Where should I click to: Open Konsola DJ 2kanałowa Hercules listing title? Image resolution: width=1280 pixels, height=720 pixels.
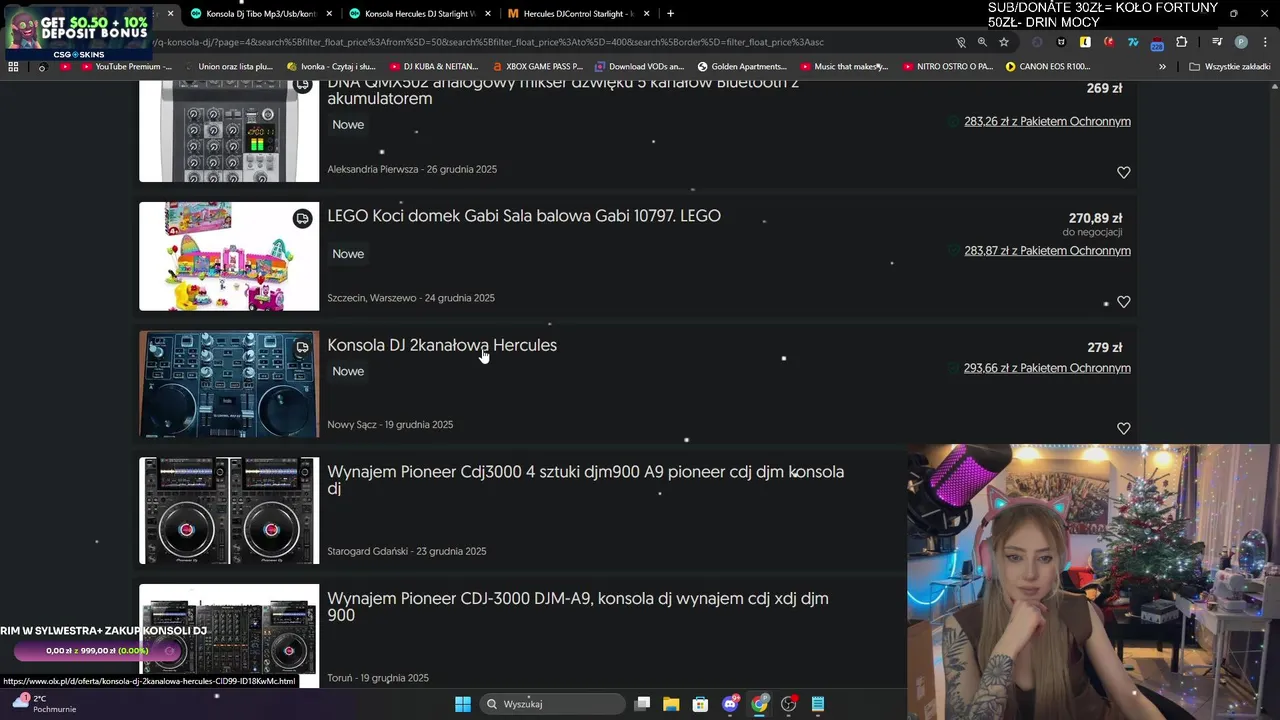click(x=442, y=345)
